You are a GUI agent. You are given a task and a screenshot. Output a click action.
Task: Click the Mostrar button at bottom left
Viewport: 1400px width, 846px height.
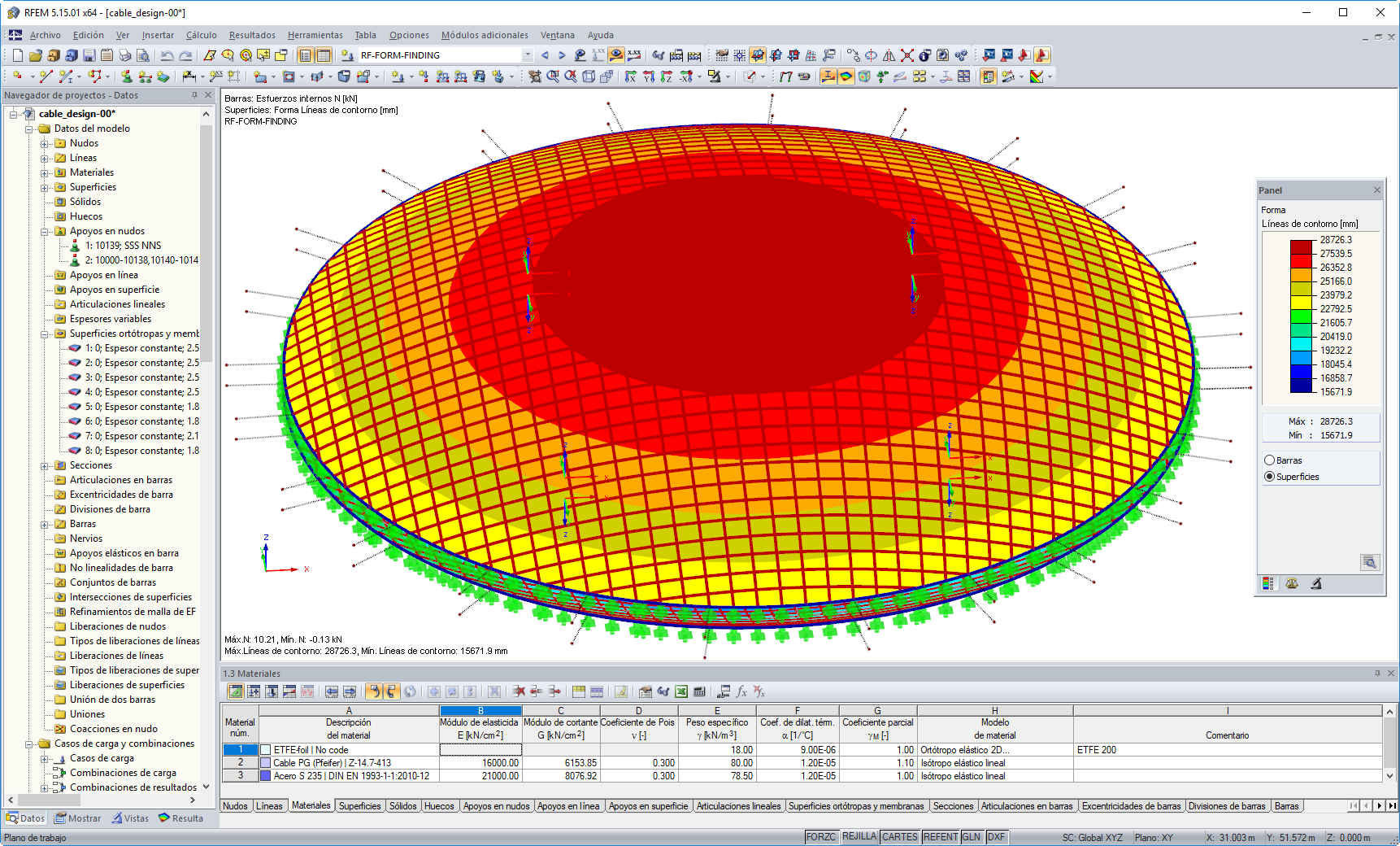pos(77,818)
